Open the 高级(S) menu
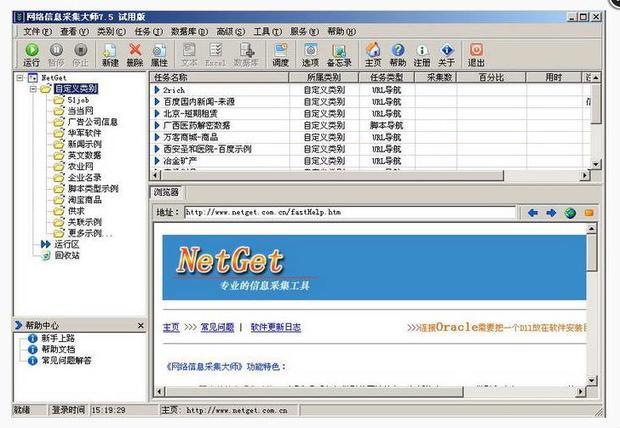The image size is (620, 428). 231,31
